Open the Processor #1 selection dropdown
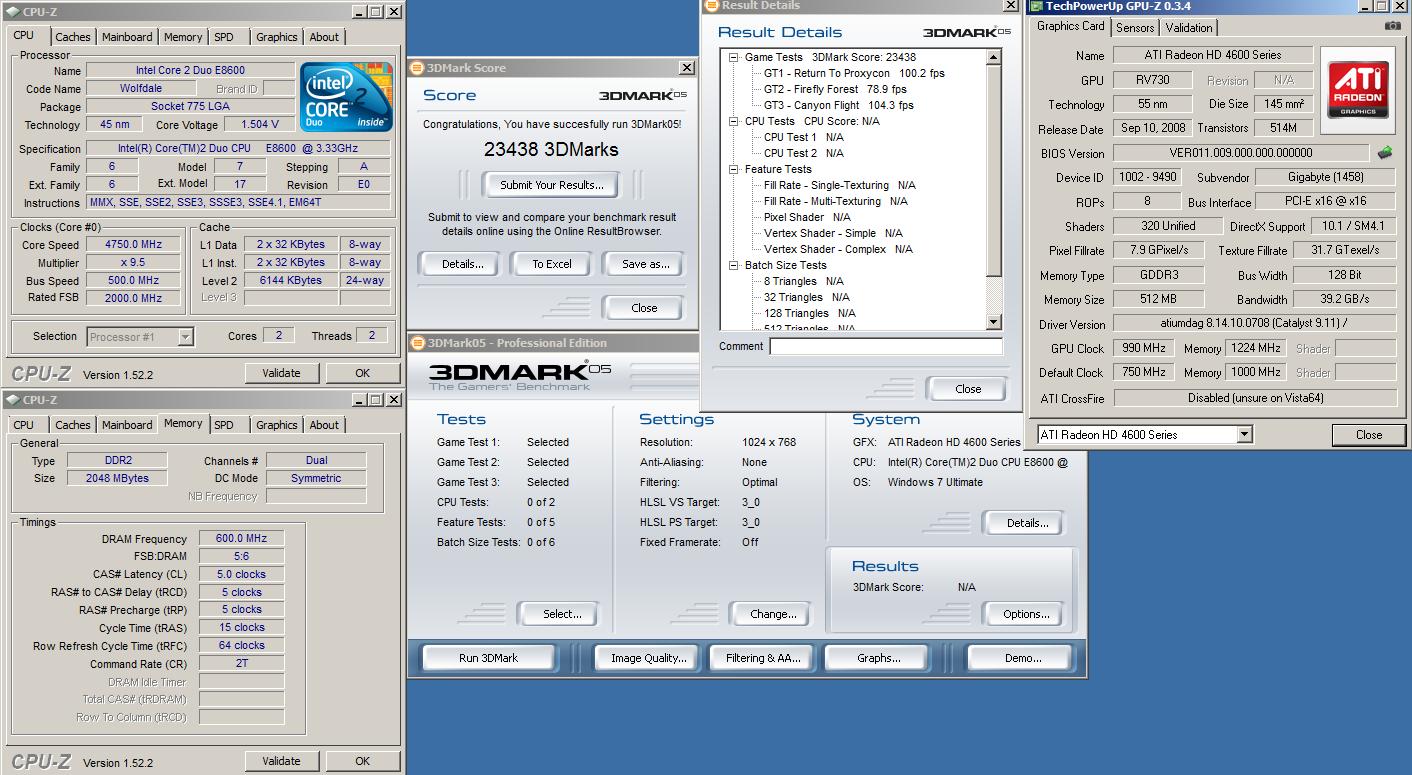1412x775 pixels. pyautogui.click(x=185, y=337)
